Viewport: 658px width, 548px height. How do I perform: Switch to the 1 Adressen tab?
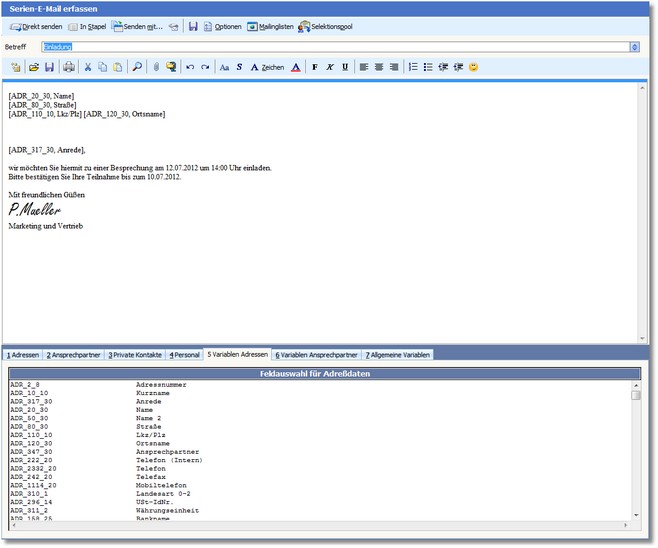(22, 355)
